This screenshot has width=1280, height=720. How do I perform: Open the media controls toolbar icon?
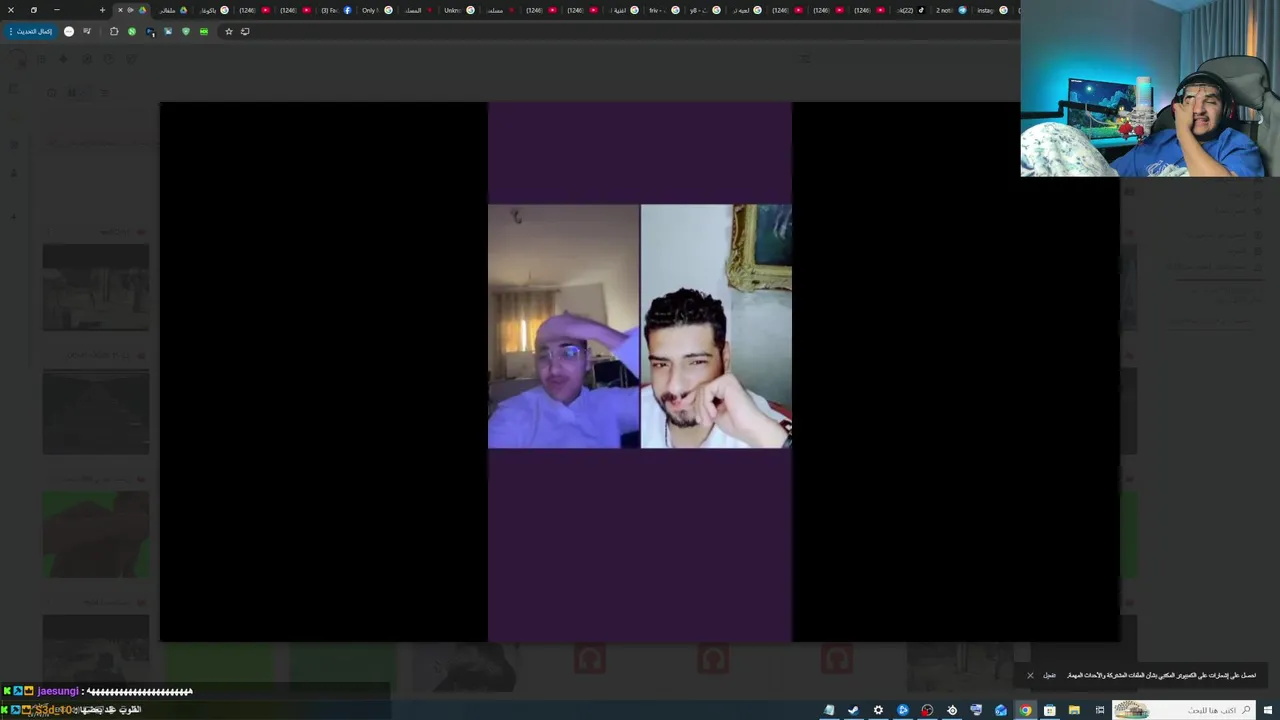pyautogui.click(x=87, y=31)
